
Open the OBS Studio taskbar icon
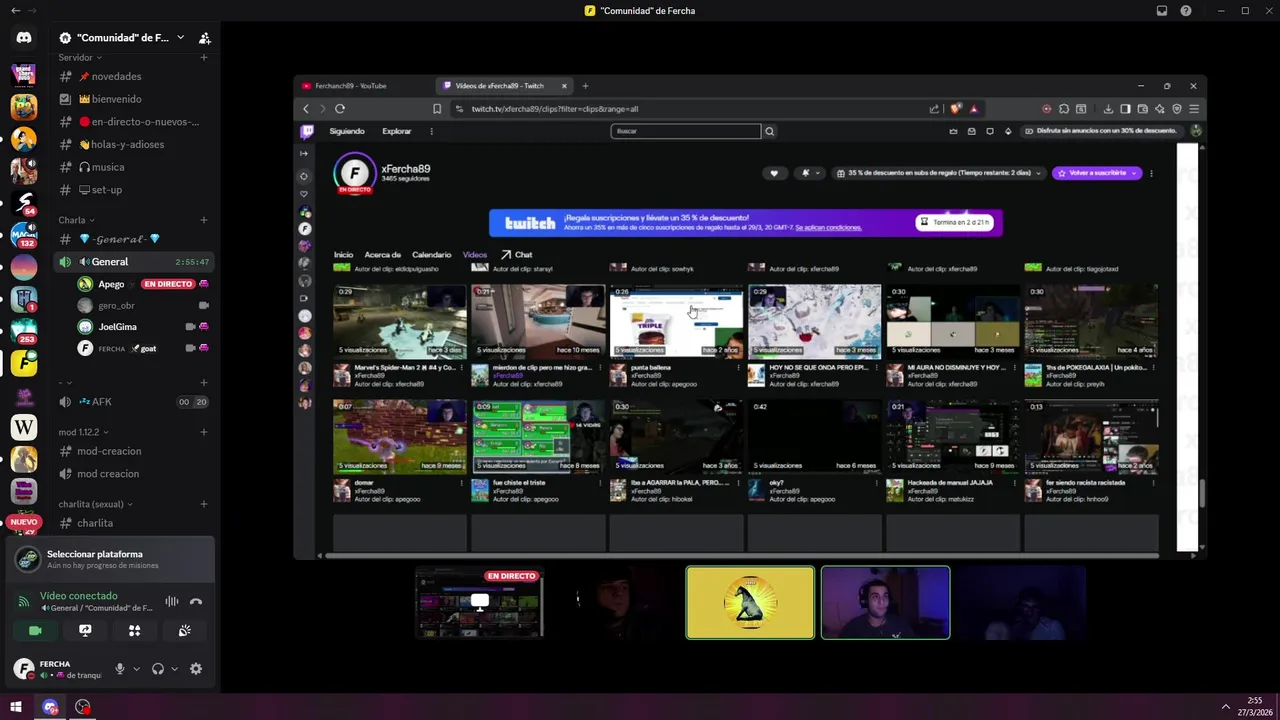click(x=83, y=707)
